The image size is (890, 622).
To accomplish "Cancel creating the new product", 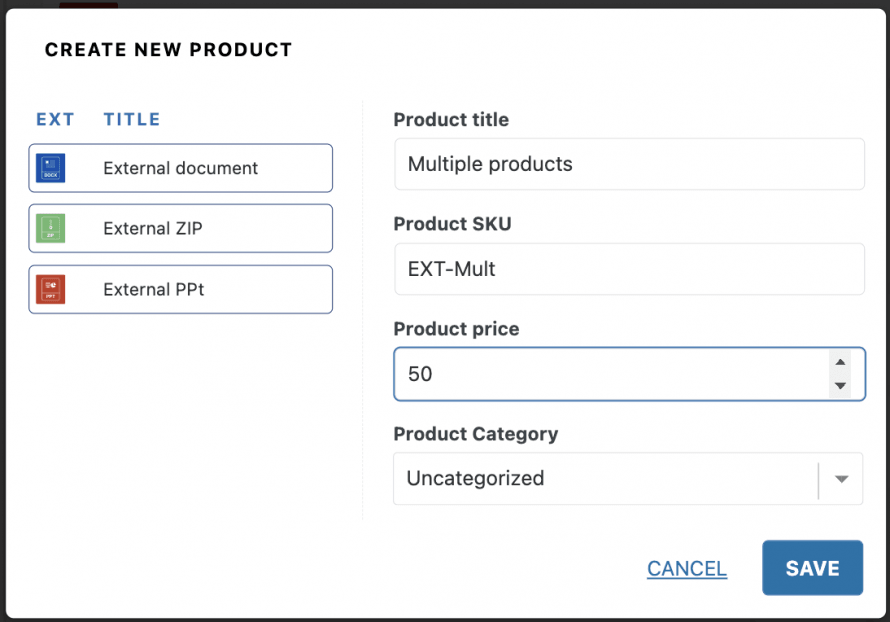I will pos(687,569).
